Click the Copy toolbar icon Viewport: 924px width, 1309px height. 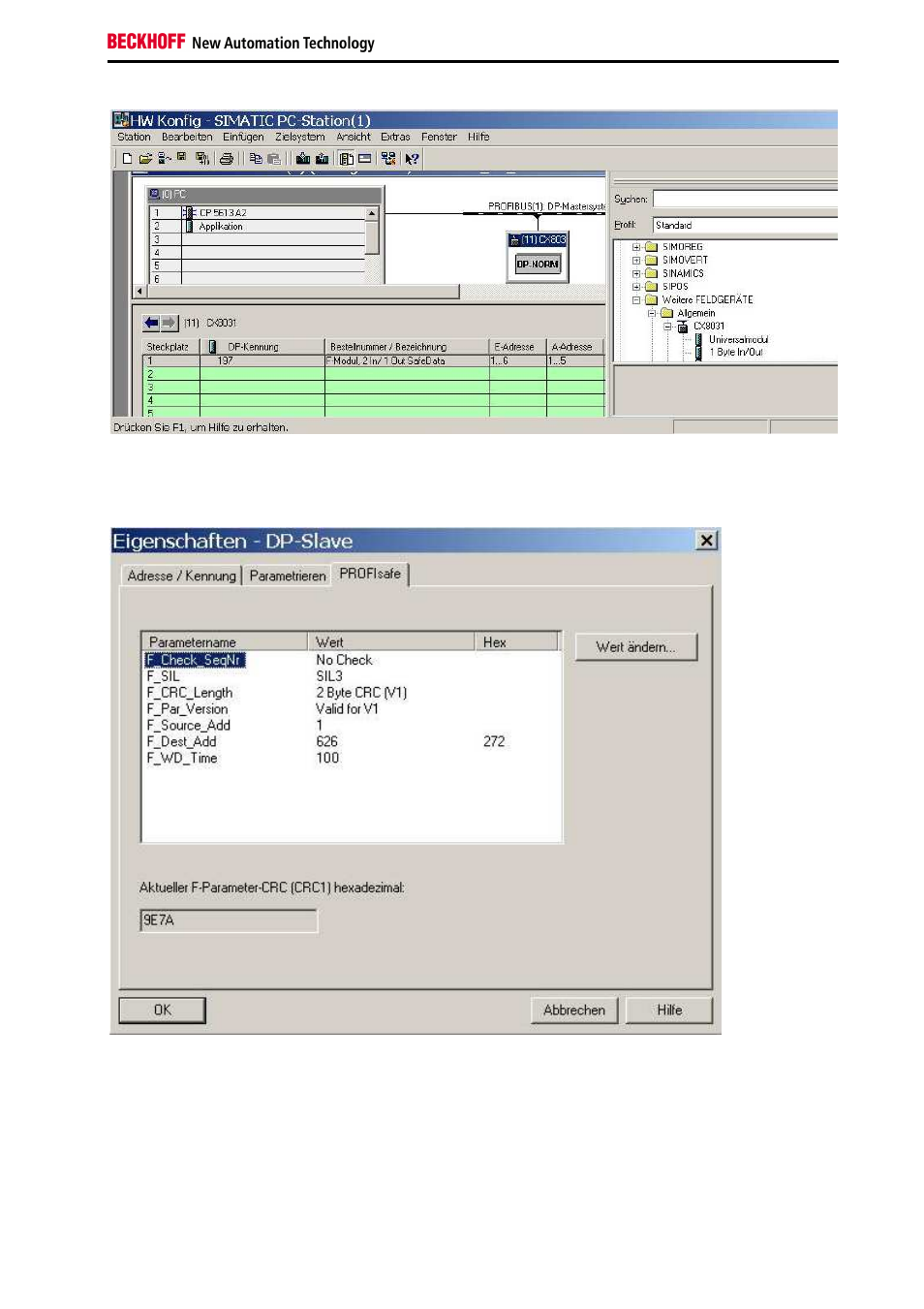[x=256, y=159]
